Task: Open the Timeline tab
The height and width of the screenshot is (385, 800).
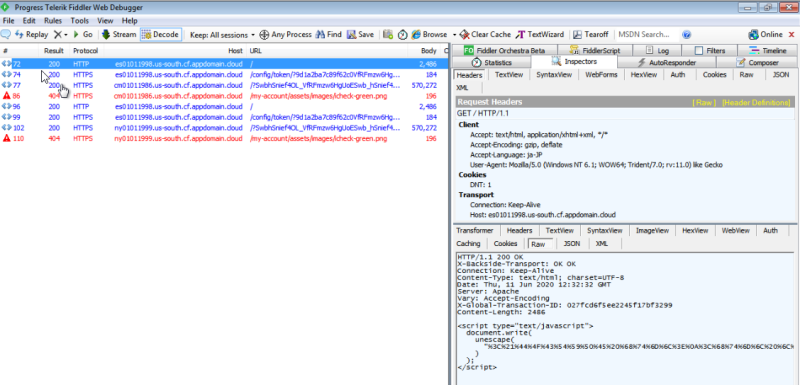Action: coord(768,50)
